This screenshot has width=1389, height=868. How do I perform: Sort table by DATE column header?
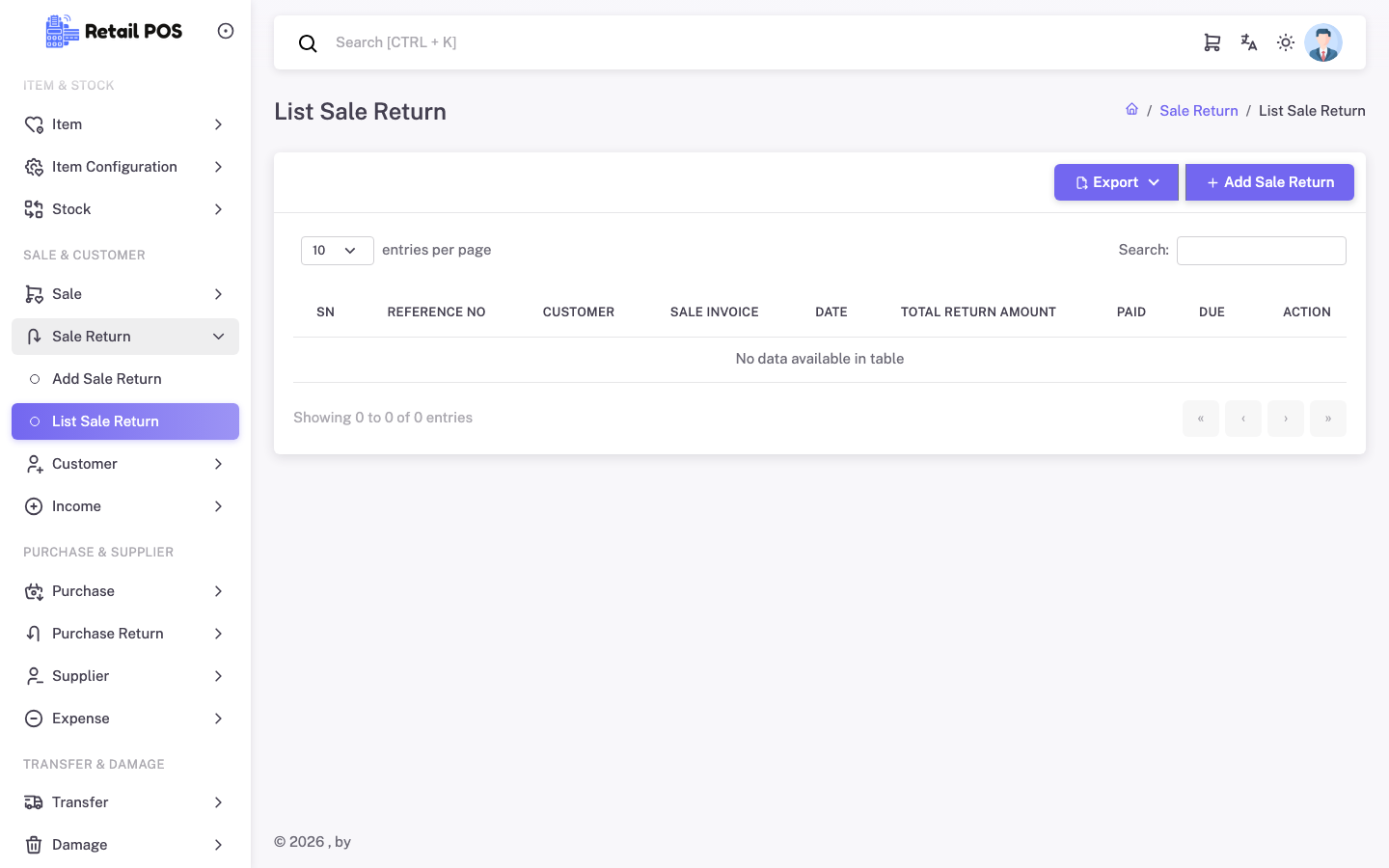tap(831, 312)
